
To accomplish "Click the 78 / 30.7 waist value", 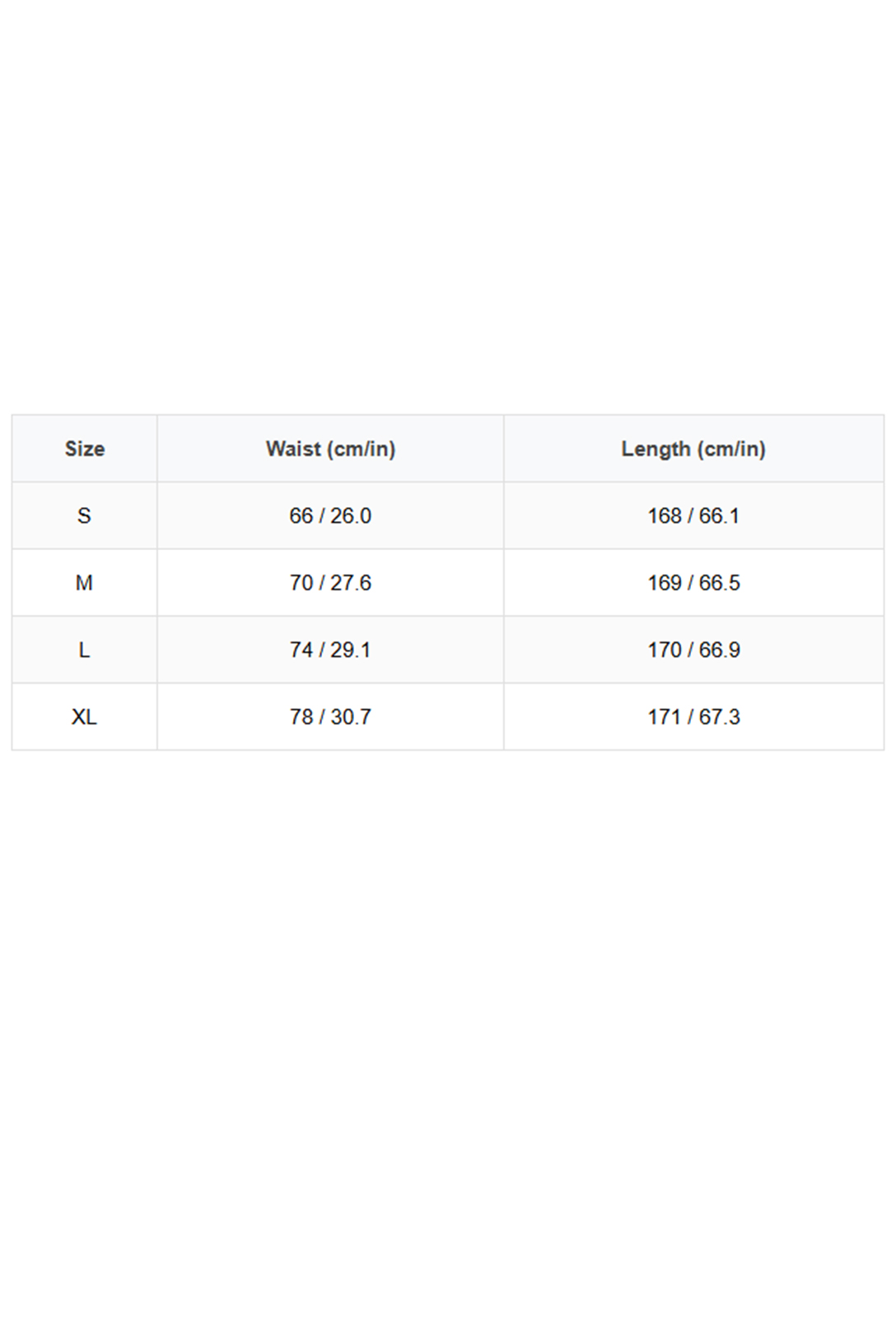I will click(330, 717).
